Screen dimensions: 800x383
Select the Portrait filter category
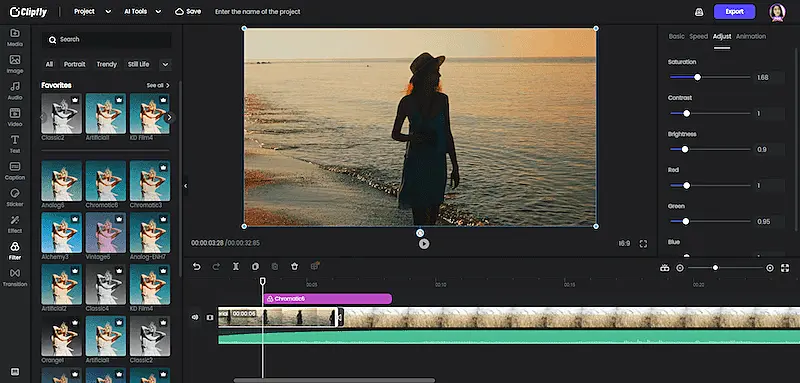pyautogui.click(x=74, y=64)
